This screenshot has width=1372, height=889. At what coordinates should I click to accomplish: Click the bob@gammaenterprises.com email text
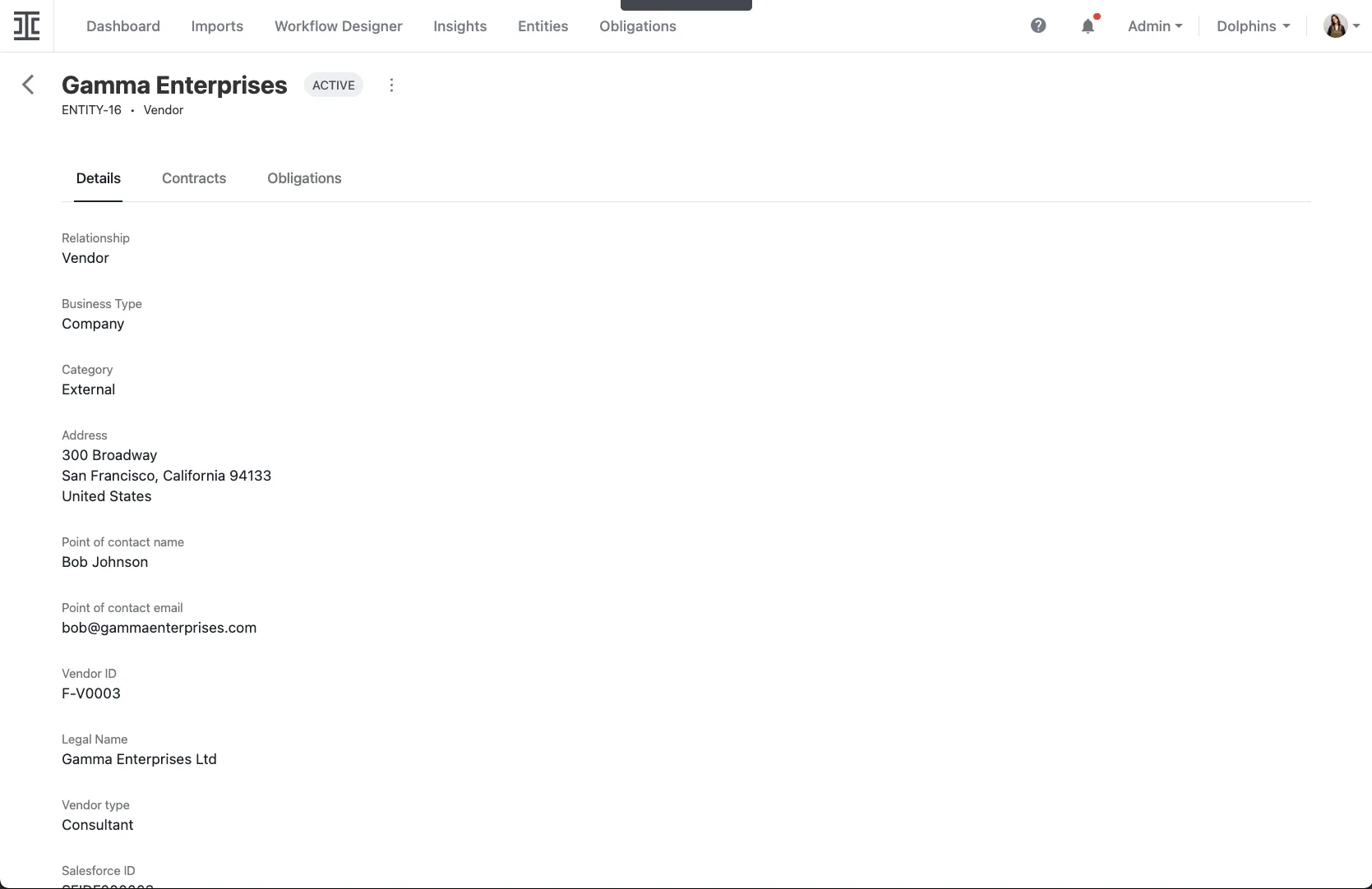159,628
